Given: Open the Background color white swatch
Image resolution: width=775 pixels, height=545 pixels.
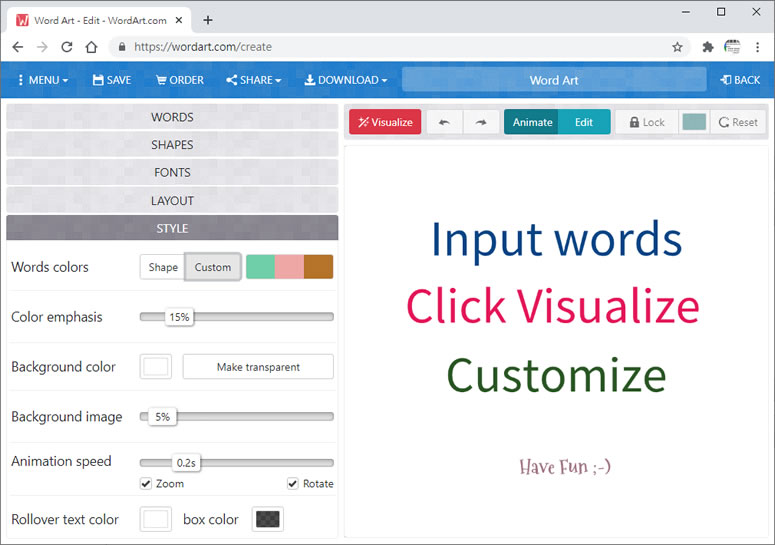Looking at the screenshot, I should (156, 367).
